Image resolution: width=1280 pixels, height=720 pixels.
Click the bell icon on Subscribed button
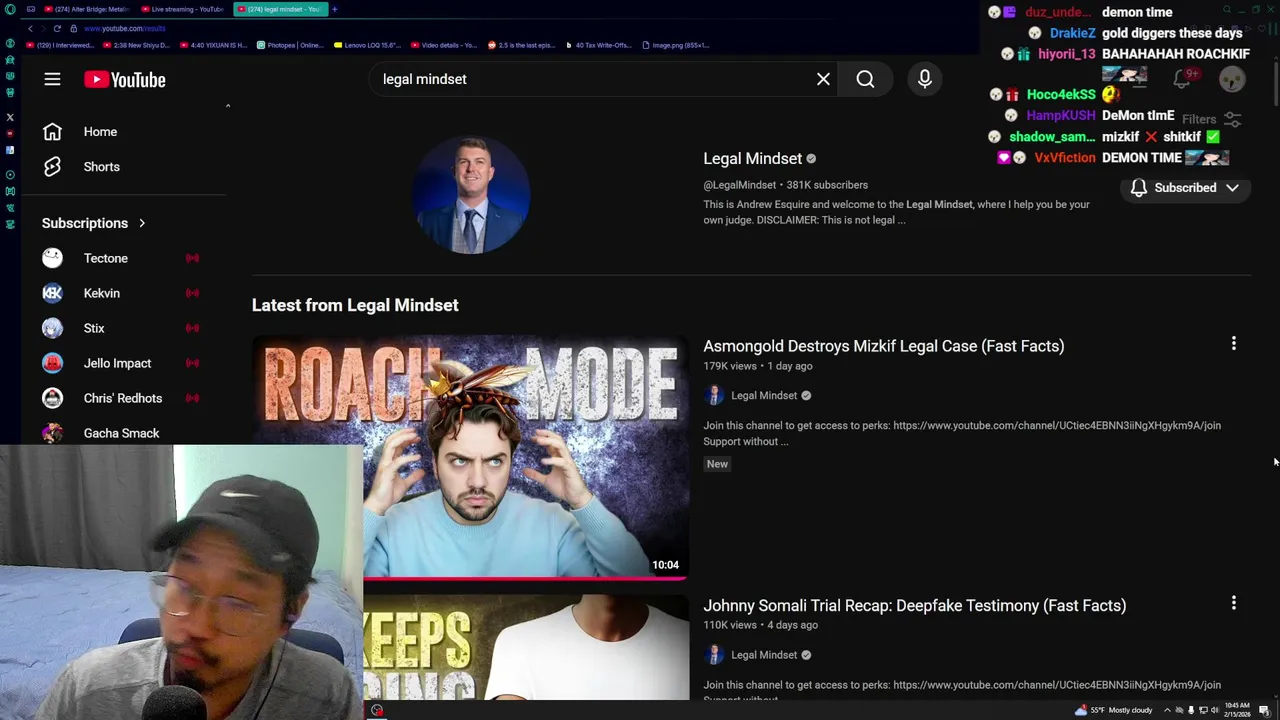point(1138,188)
